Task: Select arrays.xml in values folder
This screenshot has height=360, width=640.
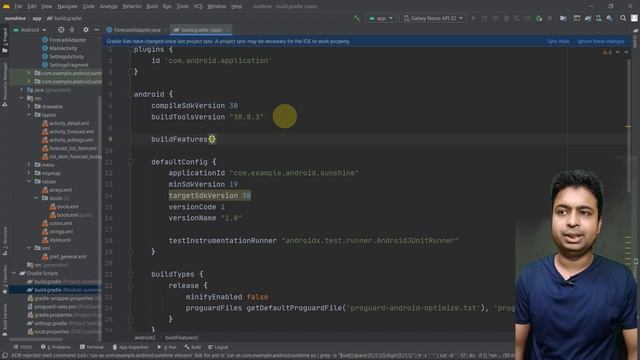Action: pos(57,190)
